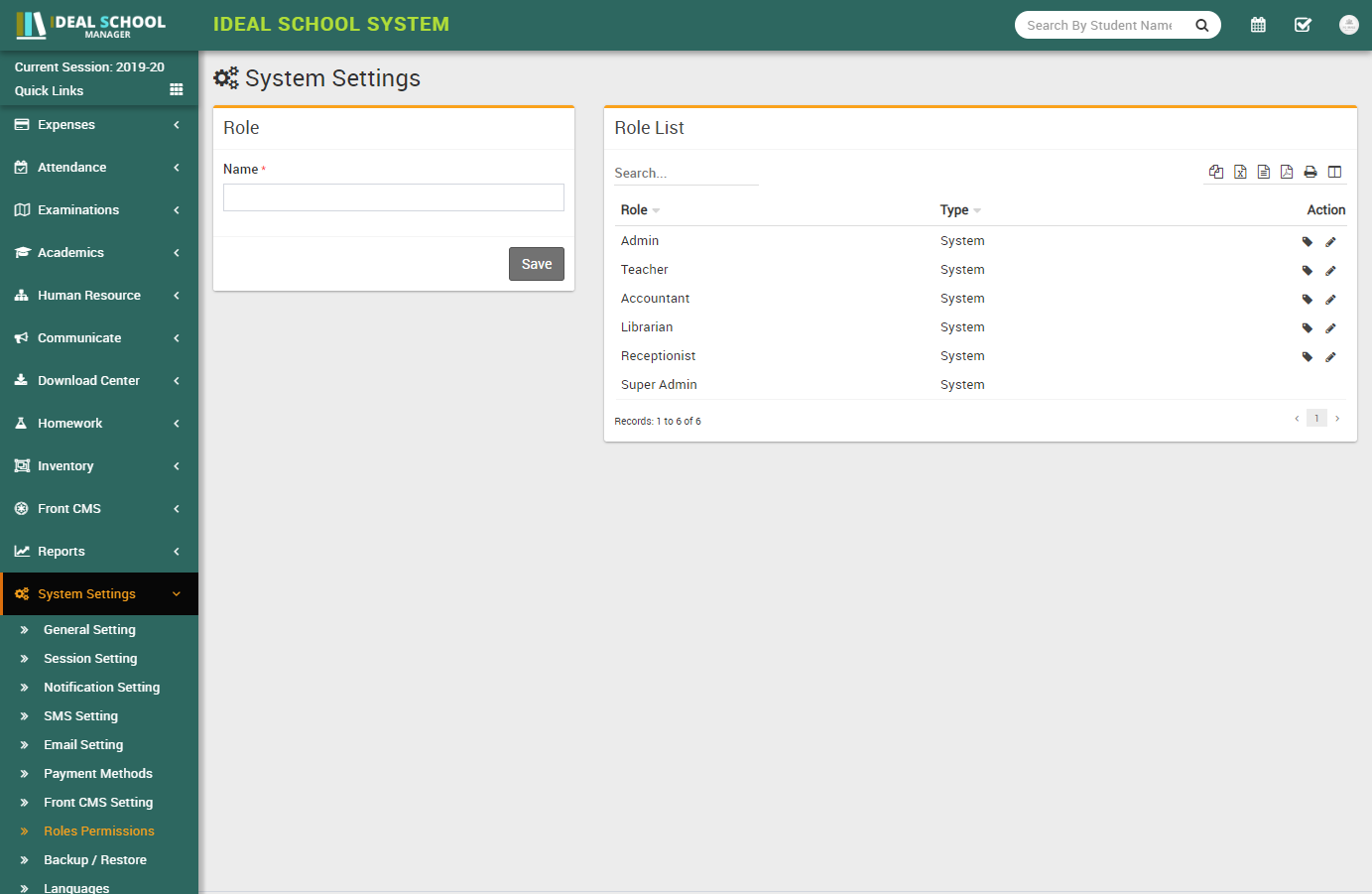Assign permission tag for Receptionist role
1372x894 pixels.
(1308, 356)
